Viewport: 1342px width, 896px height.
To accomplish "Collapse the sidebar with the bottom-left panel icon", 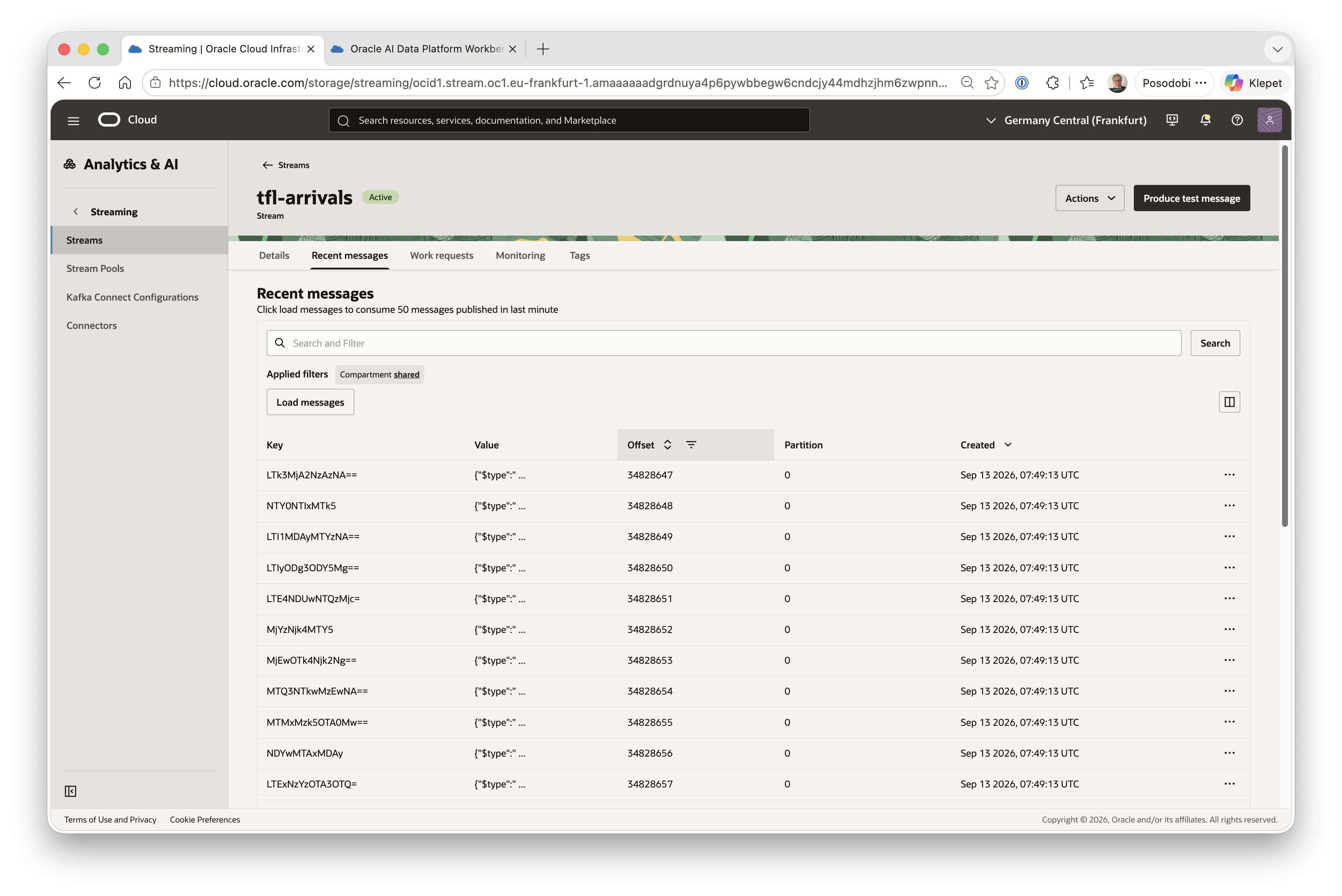I will pyautogui.click(x=70, y=791).
